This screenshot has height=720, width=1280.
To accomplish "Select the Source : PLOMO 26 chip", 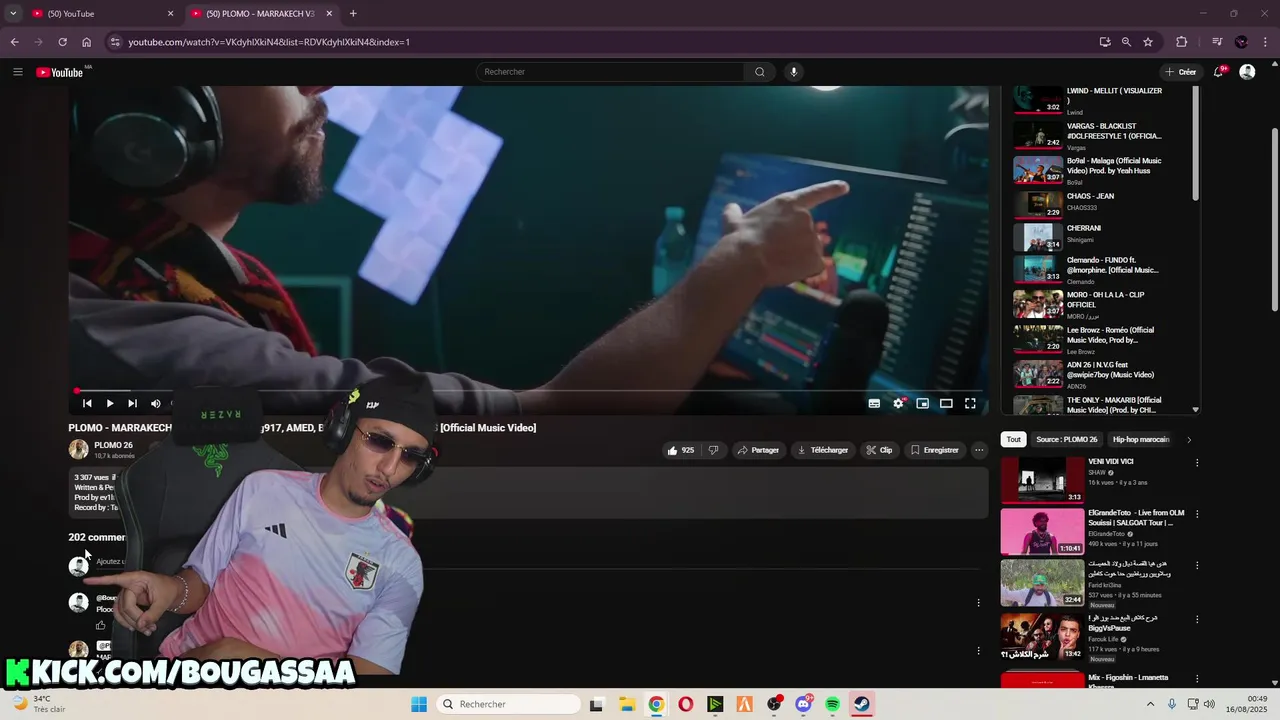I will pyautogui.click(x=1066, y=439).
